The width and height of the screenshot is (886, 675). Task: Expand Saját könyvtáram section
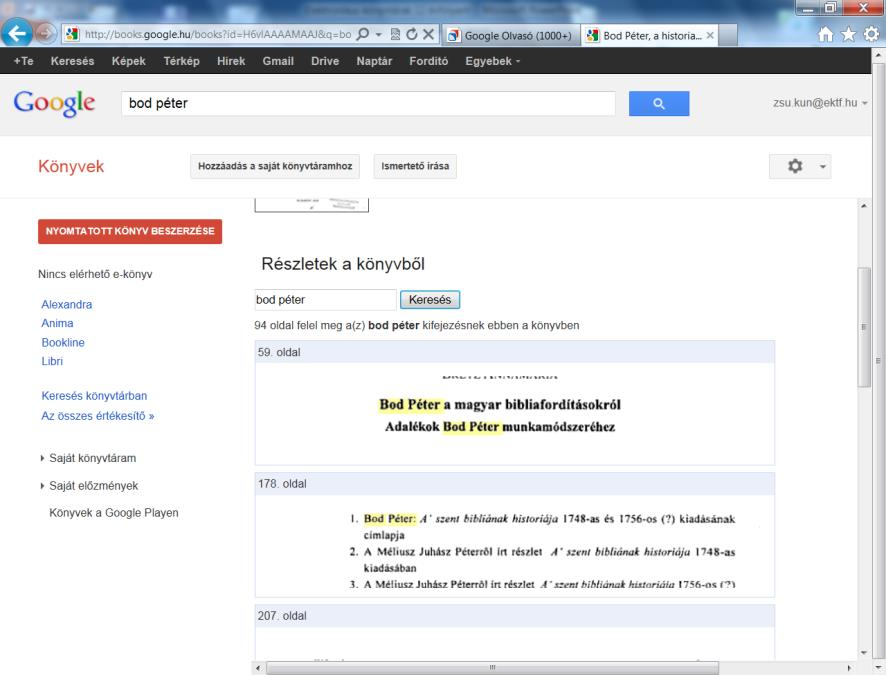pos(88,458)
